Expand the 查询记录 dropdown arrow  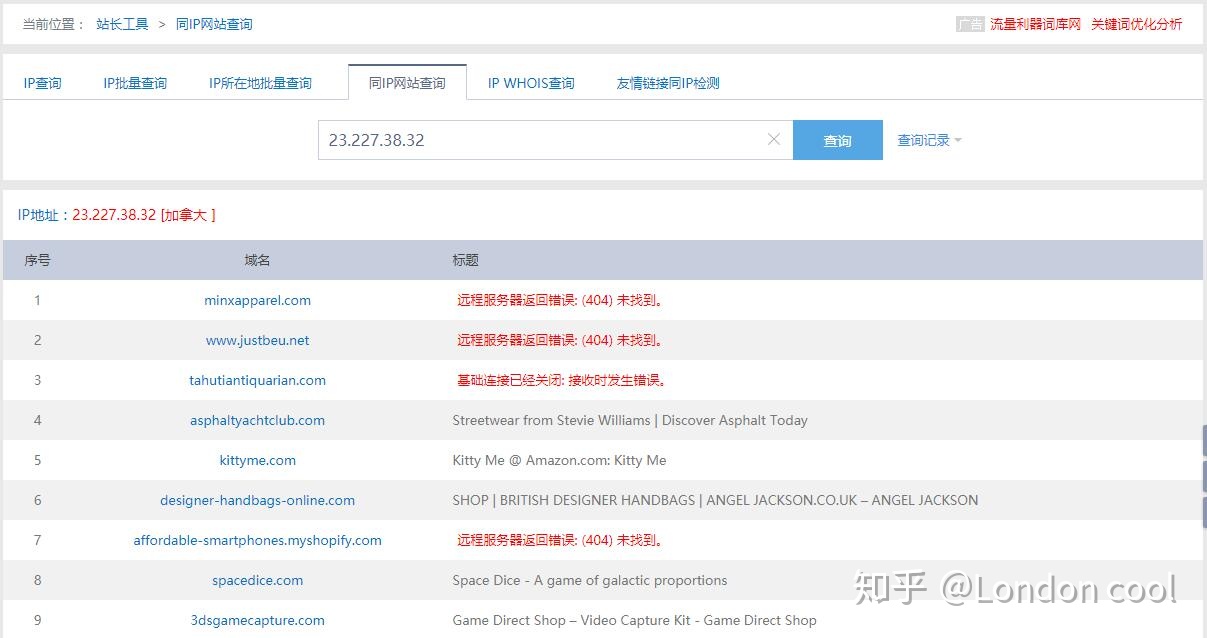[x=958, y=141]
